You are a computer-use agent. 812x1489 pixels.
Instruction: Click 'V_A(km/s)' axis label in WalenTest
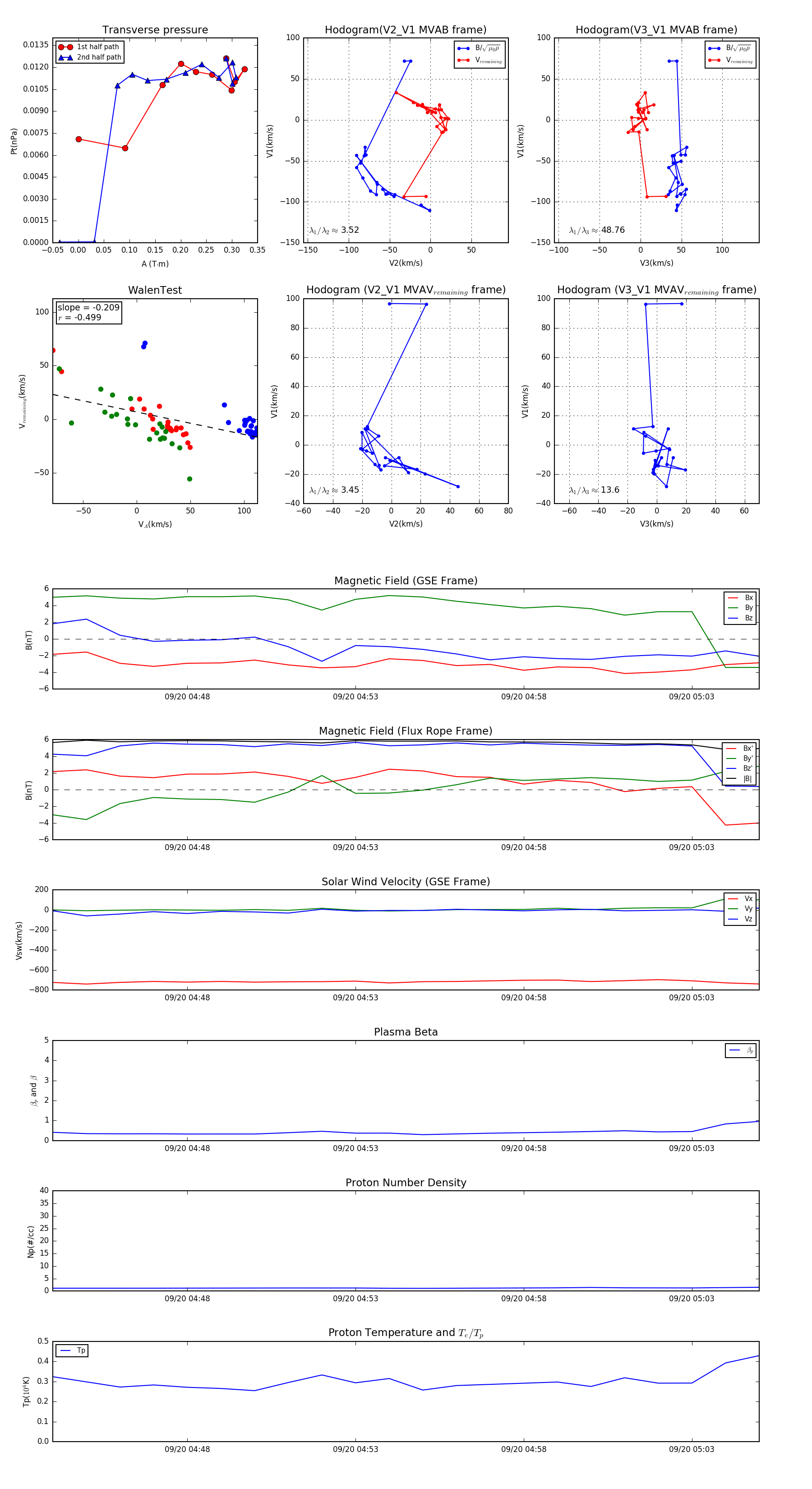[155, 524]
